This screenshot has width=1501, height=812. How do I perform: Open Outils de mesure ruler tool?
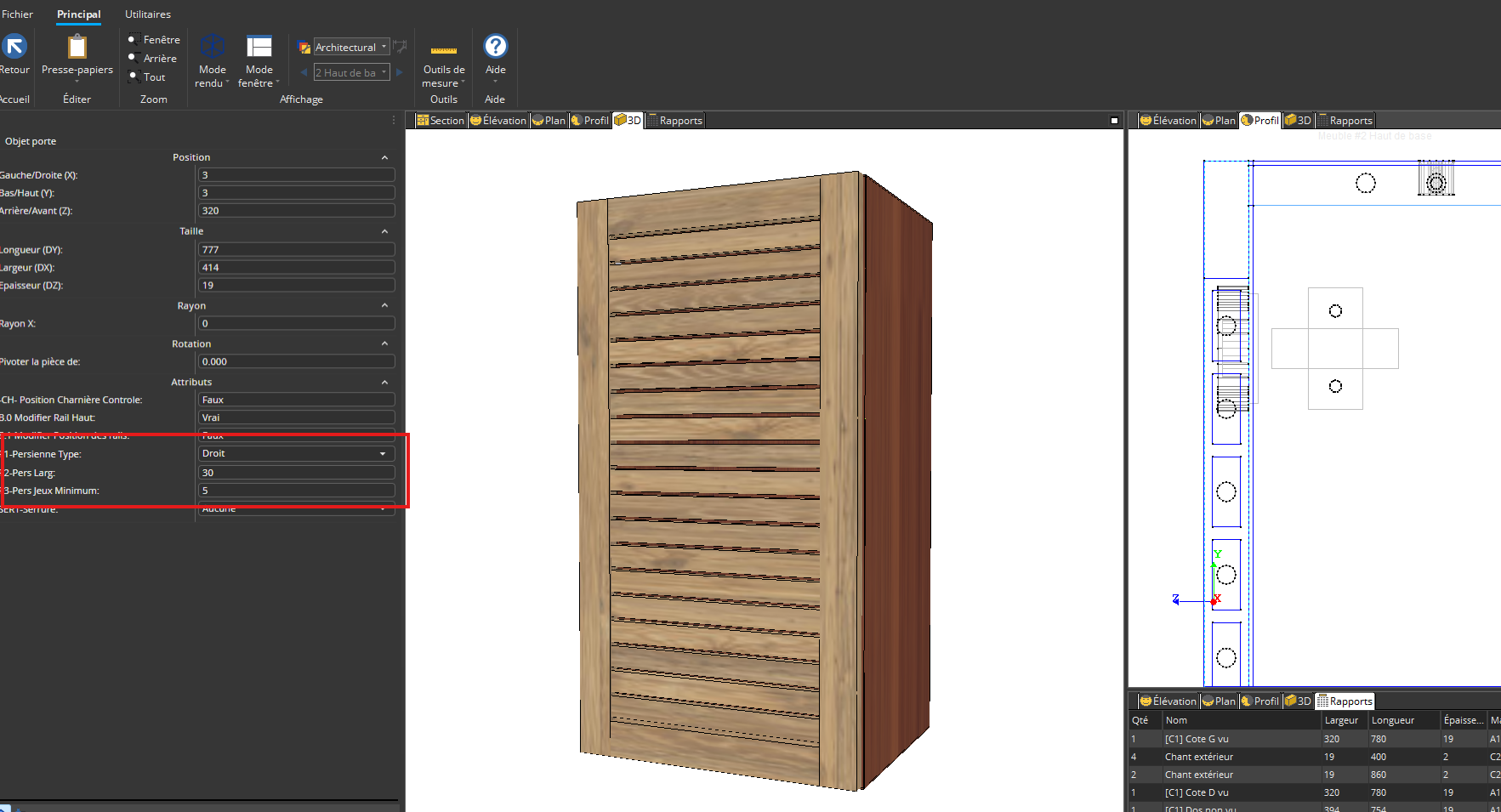coord(443,51)
